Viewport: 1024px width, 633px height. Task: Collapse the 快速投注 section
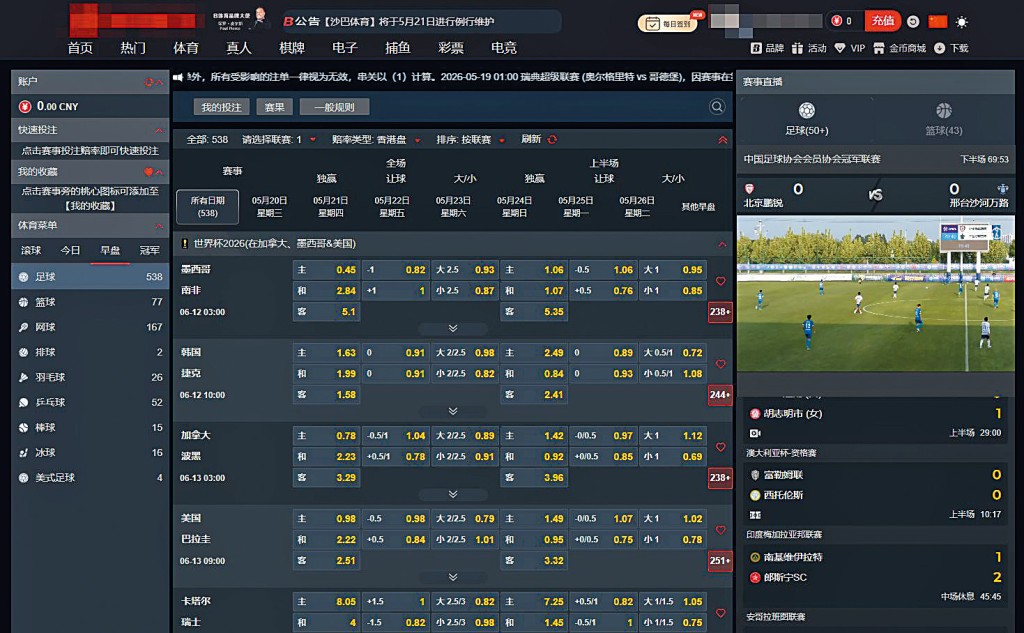point(159,130)
